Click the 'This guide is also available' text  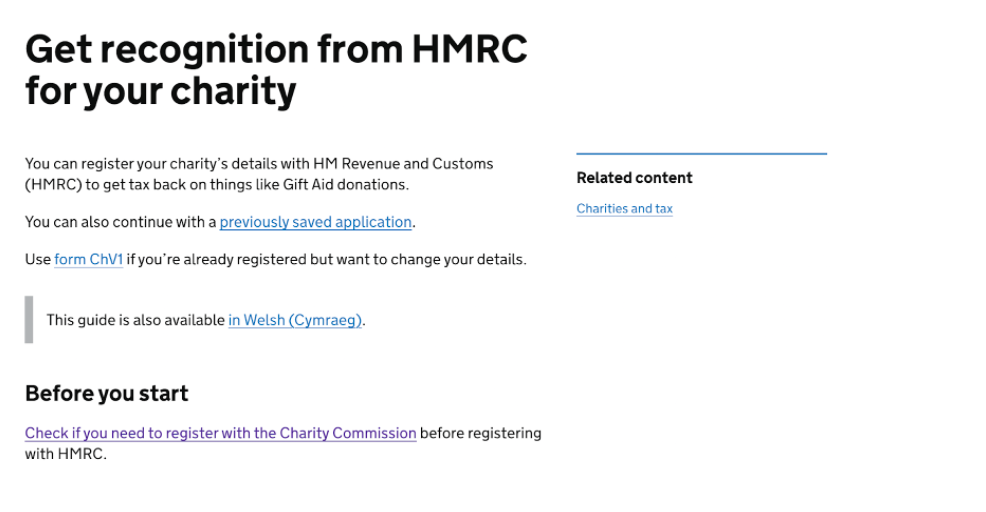[135, 321]
